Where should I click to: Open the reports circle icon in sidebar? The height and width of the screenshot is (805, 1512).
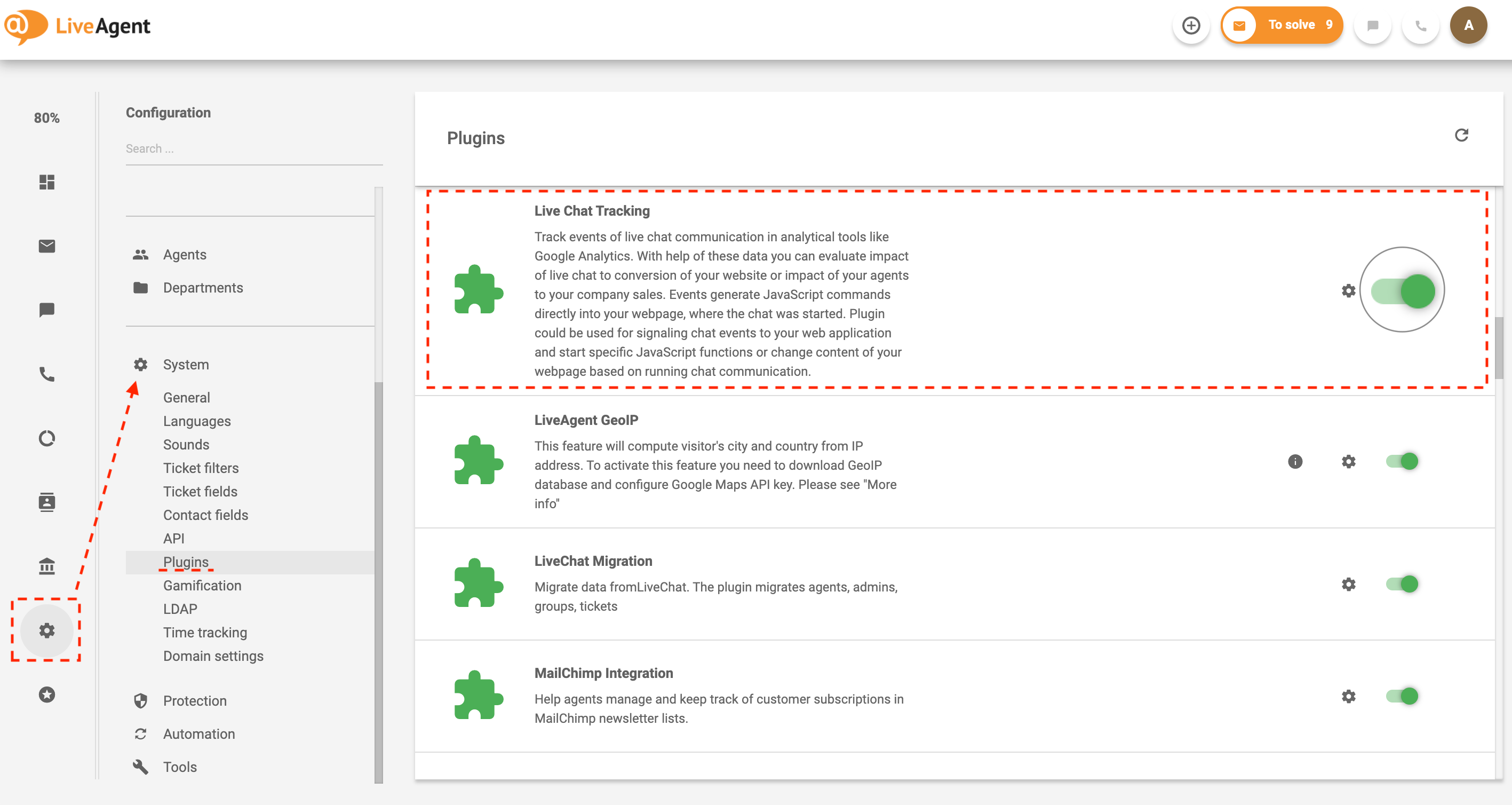click(x=47, y=438)
